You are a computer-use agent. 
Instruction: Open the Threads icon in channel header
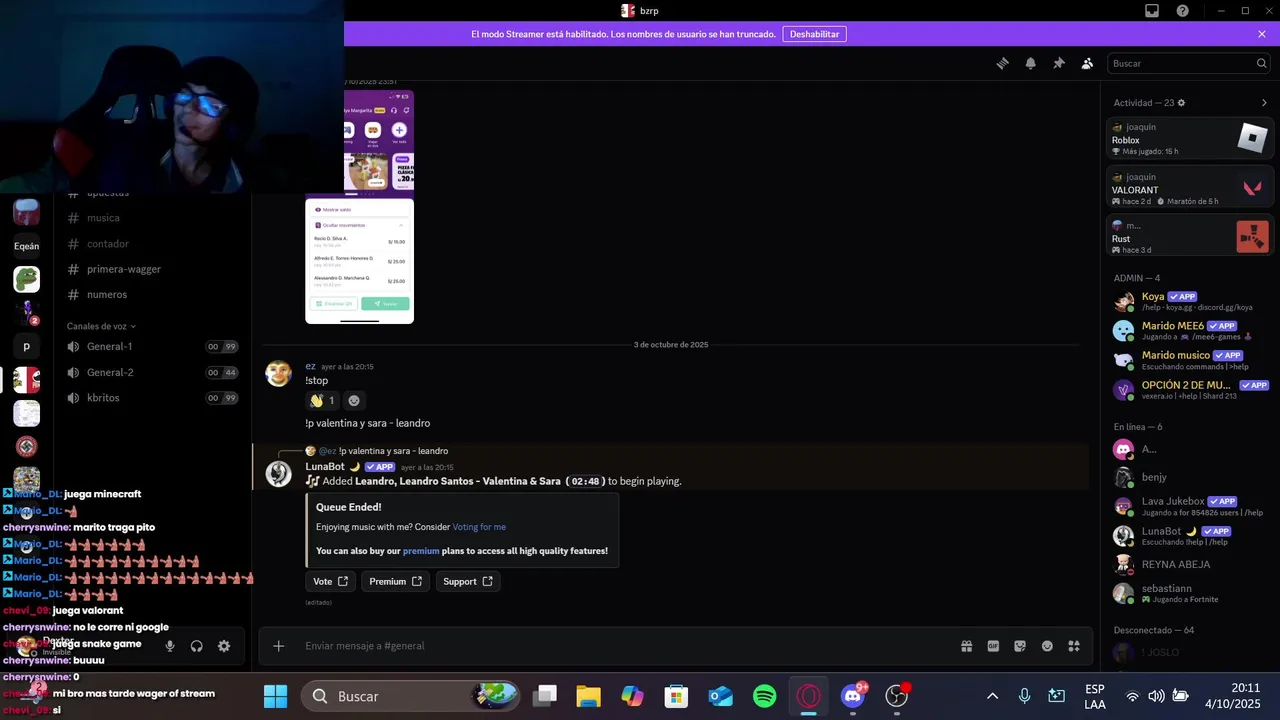click(x=1002, y=63)
